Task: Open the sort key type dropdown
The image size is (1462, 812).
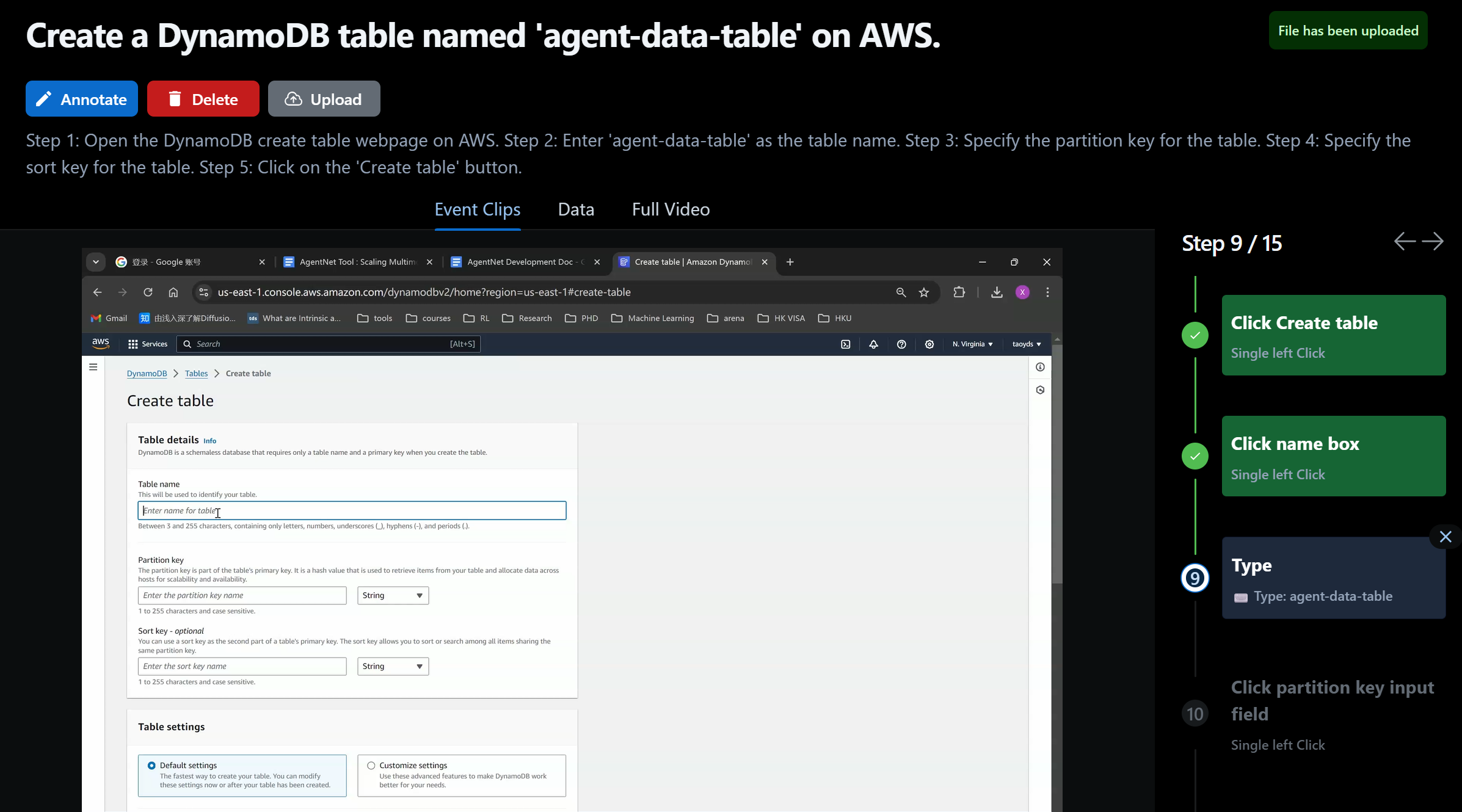Action: point(393,666)
